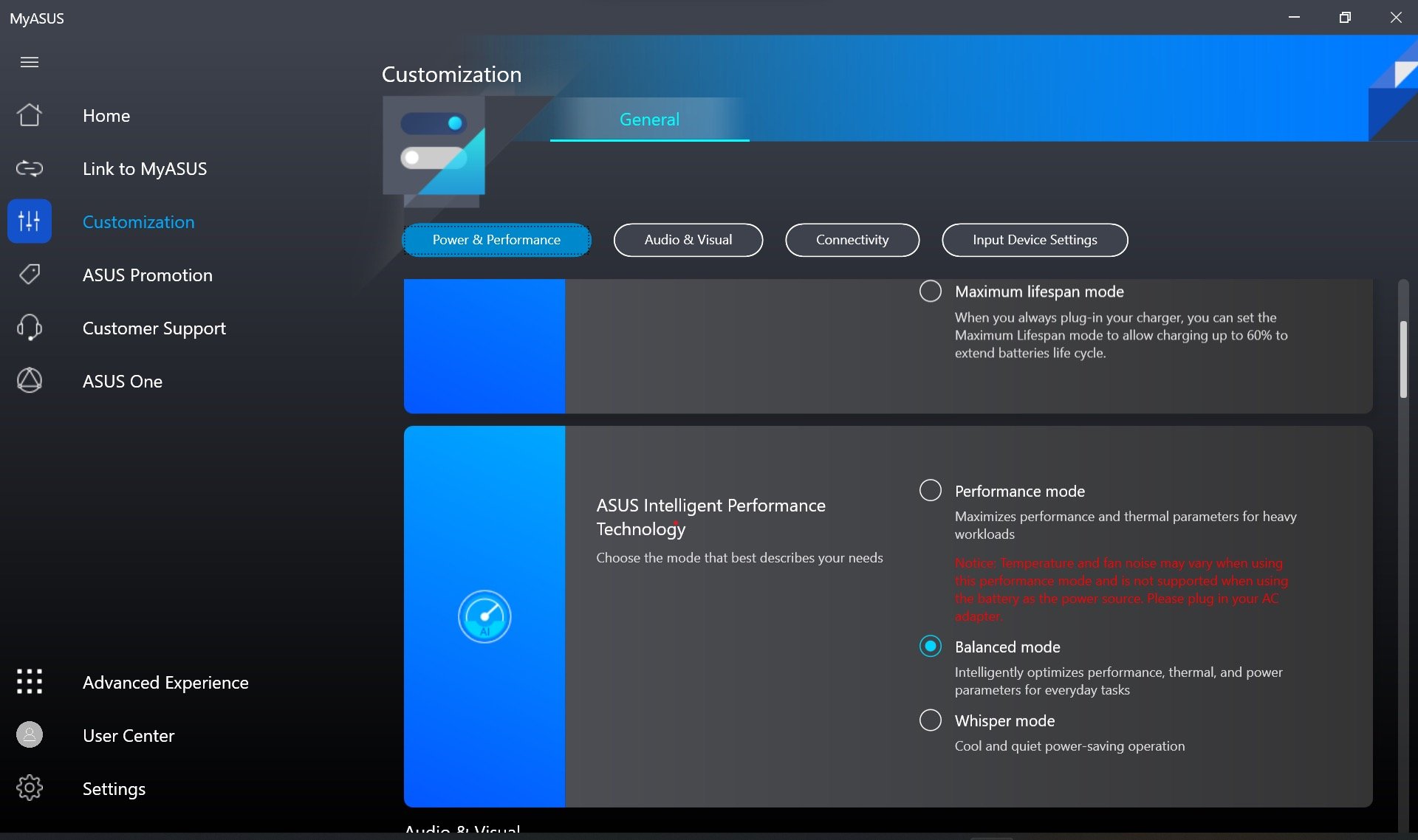1418x840 pixels.
Task: Select the Performance mode radio button
Action: [x=929, y=490]
